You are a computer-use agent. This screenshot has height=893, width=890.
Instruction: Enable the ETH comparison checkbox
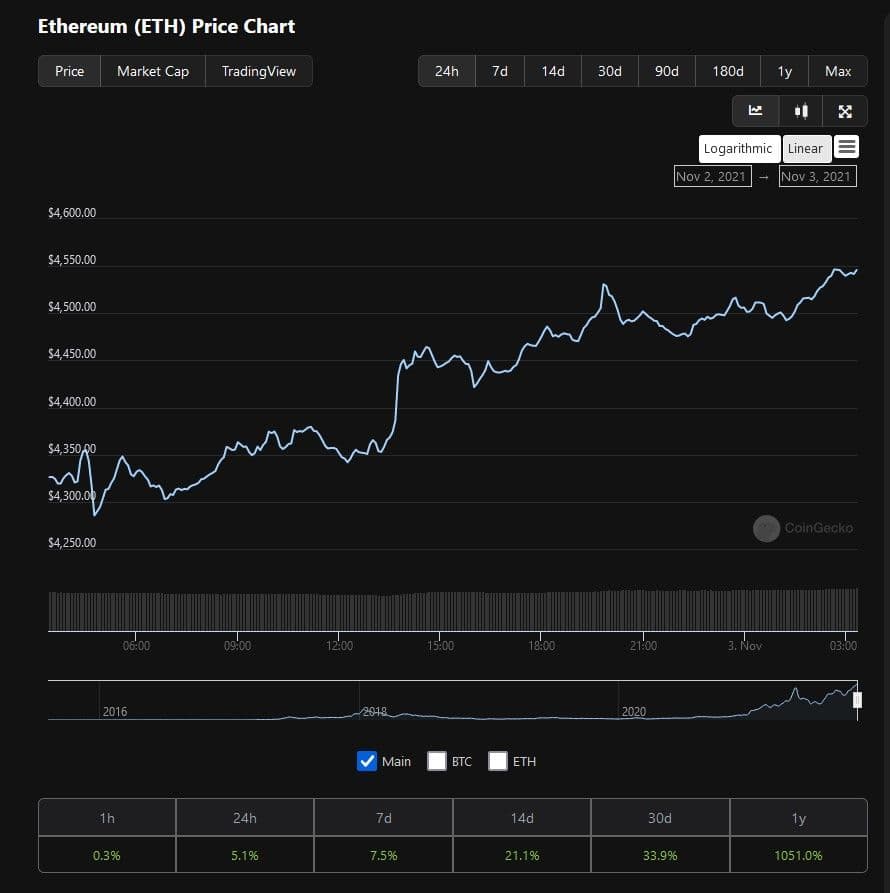[x=498, y=761]
